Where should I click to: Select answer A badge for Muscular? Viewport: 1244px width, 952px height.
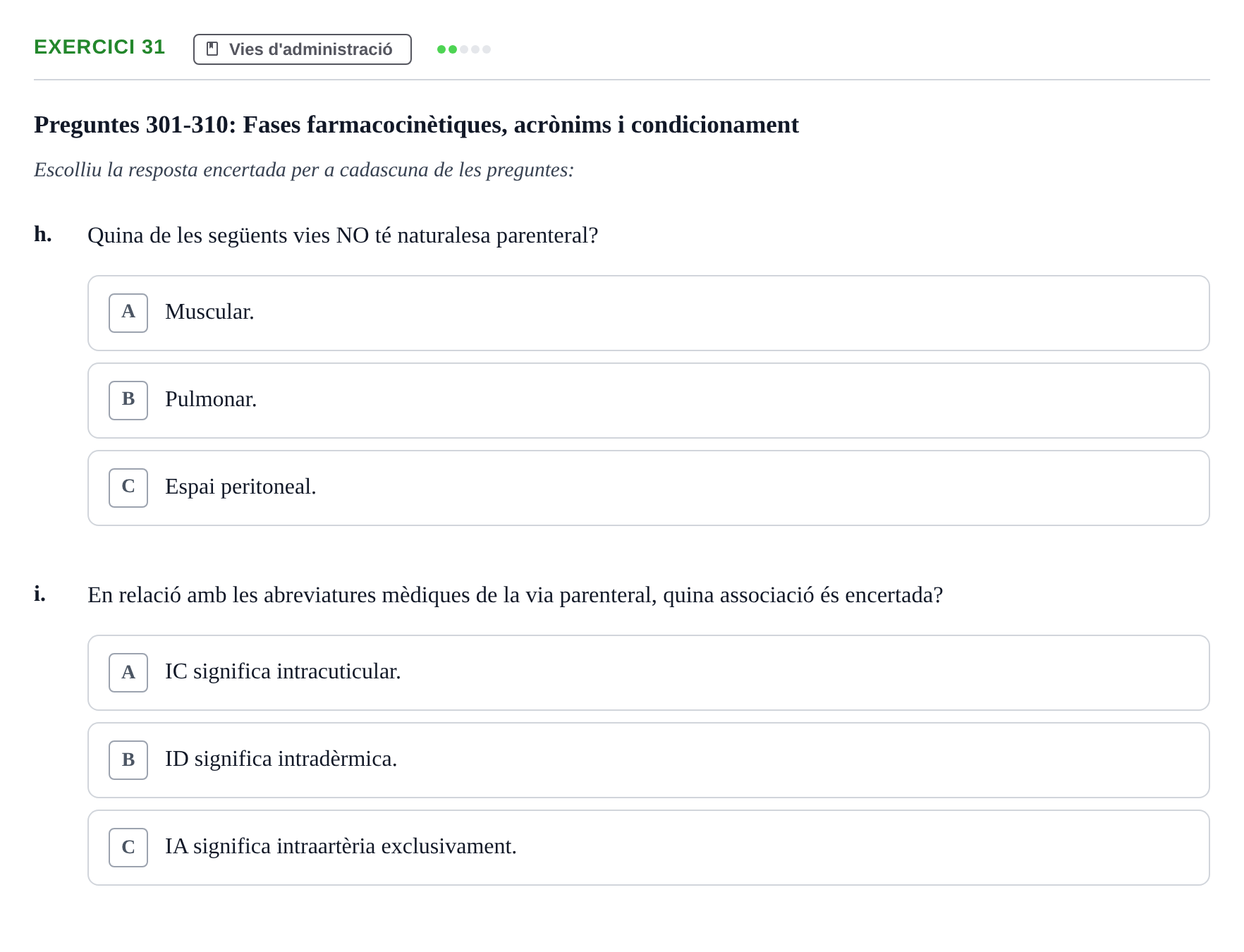128,313
